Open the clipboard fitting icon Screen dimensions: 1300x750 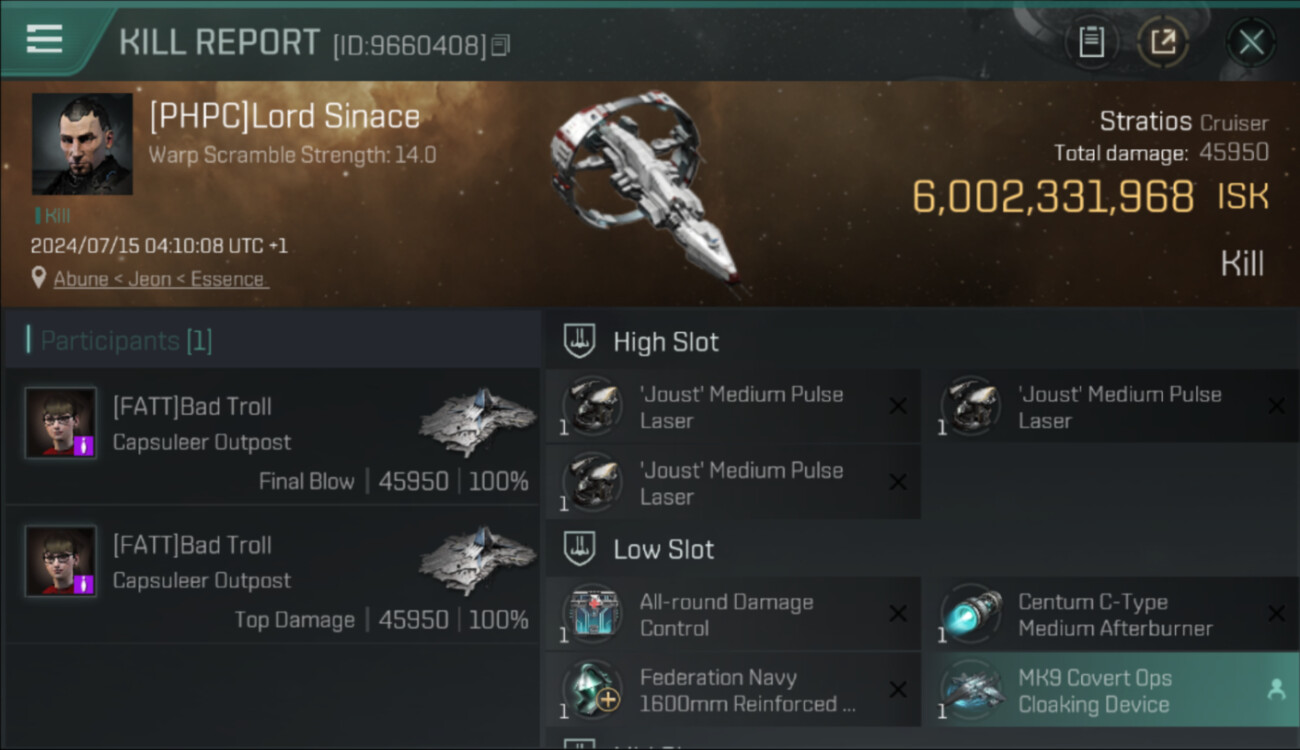1091,42
